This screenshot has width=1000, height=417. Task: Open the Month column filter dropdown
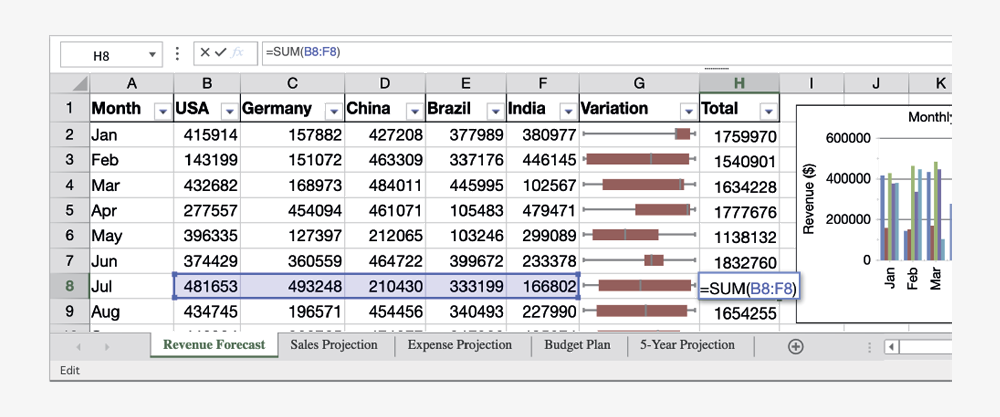click(x=161, y=110)
